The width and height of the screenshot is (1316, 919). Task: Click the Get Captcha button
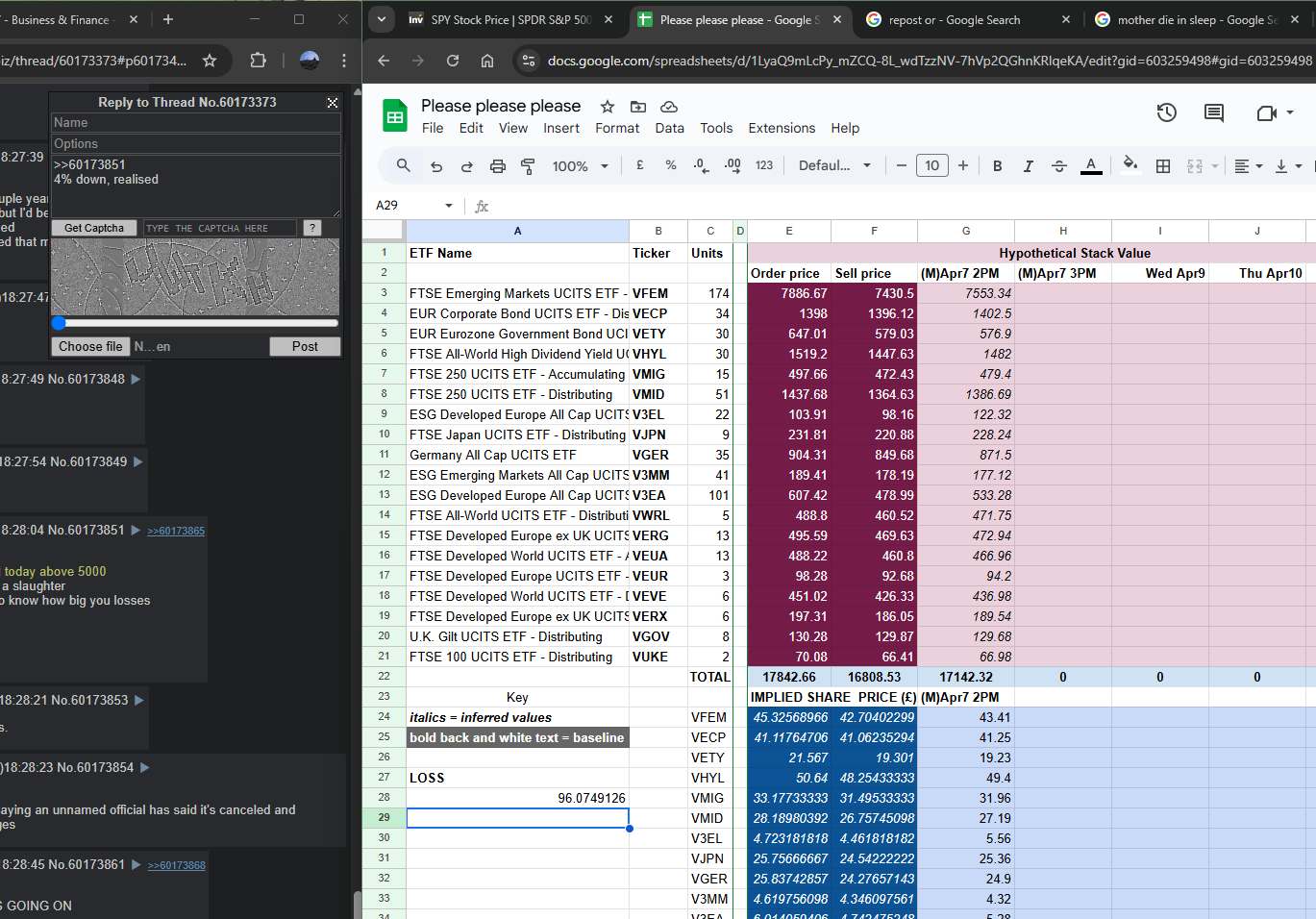(x=94, y=228)
